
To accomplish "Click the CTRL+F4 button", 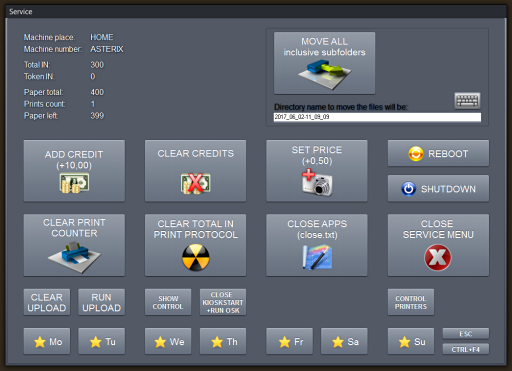I will (466, 349).
